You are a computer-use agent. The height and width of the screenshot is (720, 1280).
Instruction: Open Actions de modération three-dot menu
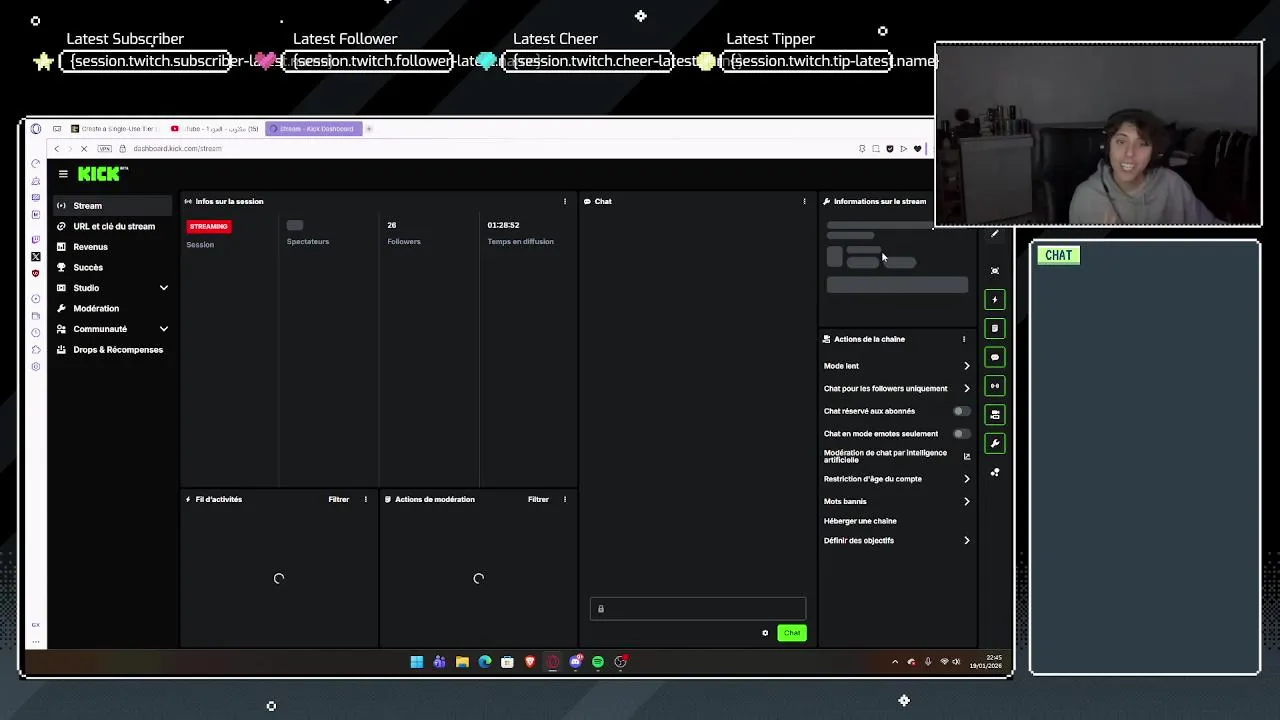tap(565, 499)
